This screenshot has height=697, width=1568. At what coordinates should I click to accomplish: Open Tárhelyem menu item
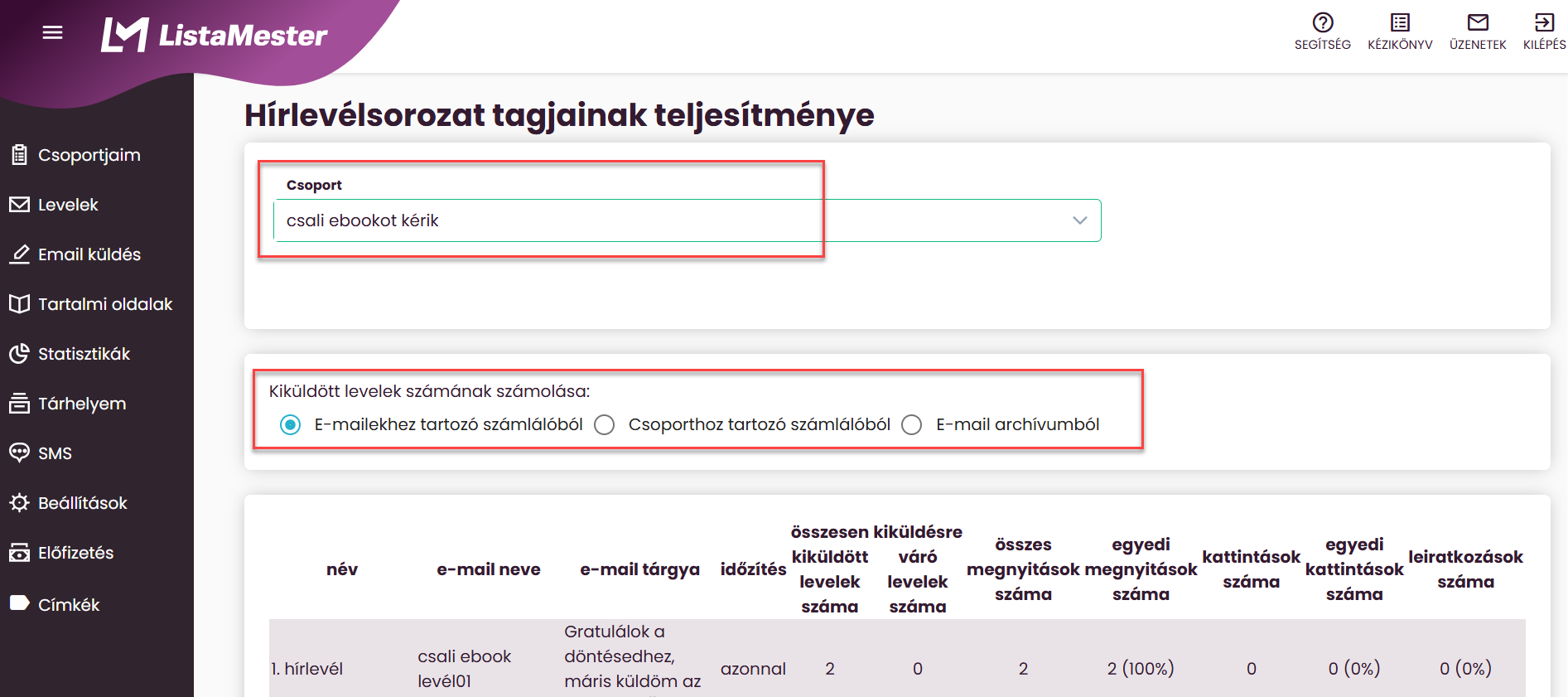point(82,404)
